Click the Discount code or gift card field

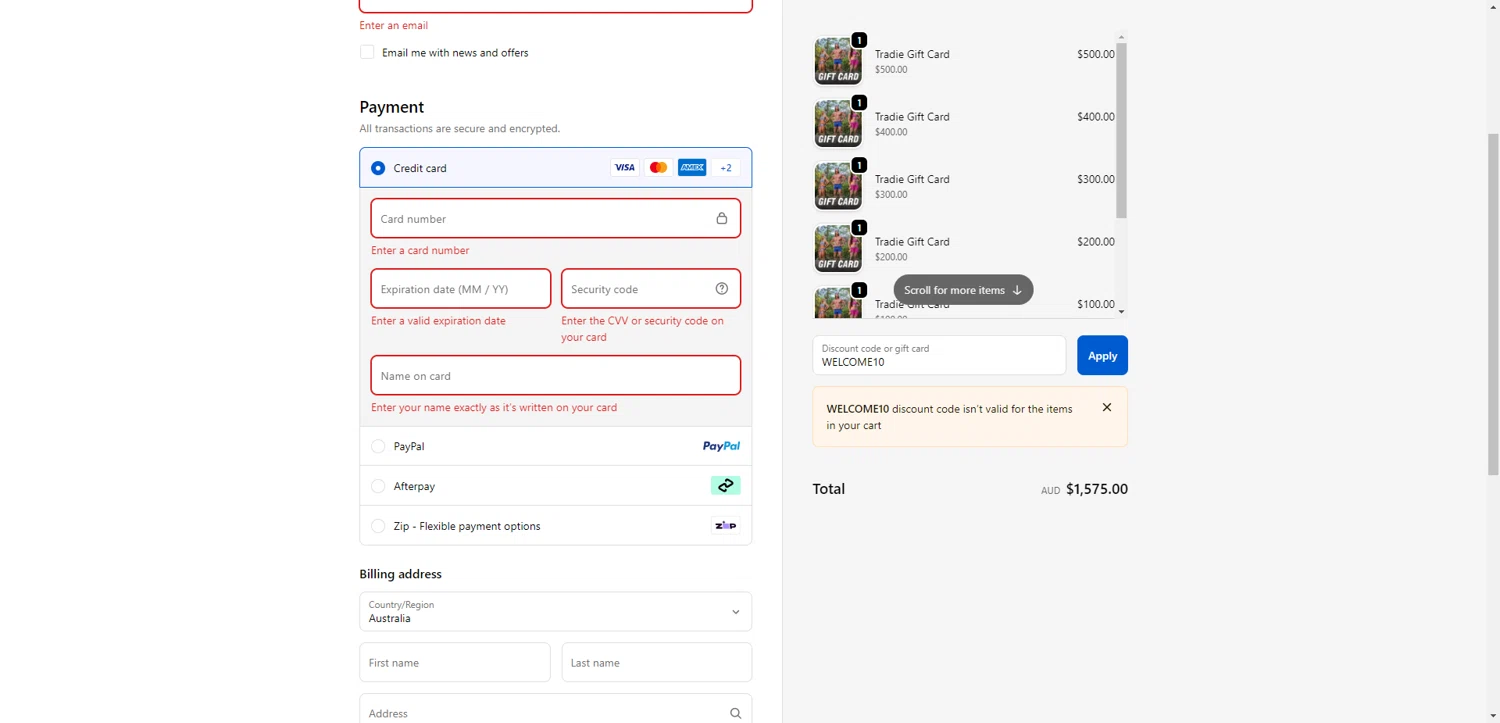[x=939, y=355]
